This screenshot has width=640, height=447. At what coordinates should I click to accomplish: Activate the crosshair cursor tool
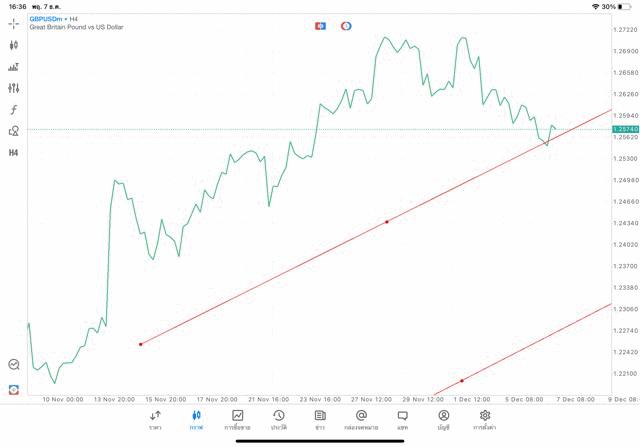[x=14, y=23]
